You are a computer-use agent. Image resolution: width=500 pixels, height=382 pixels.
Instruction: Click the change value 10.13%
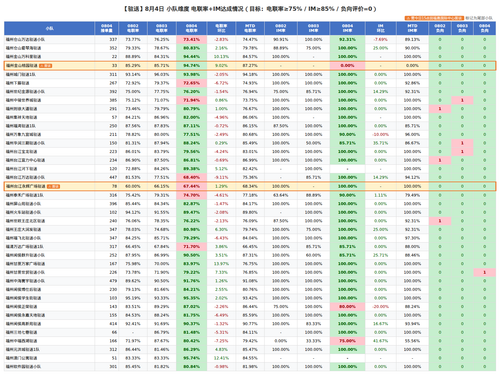coord(221,57)
